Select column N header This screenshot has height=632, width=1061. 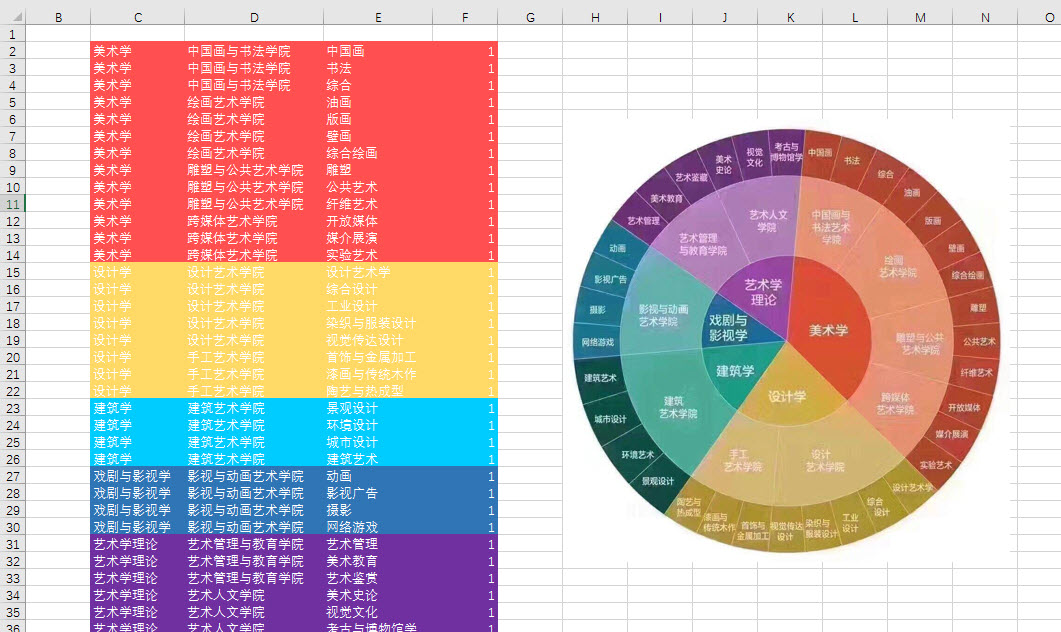985,17
